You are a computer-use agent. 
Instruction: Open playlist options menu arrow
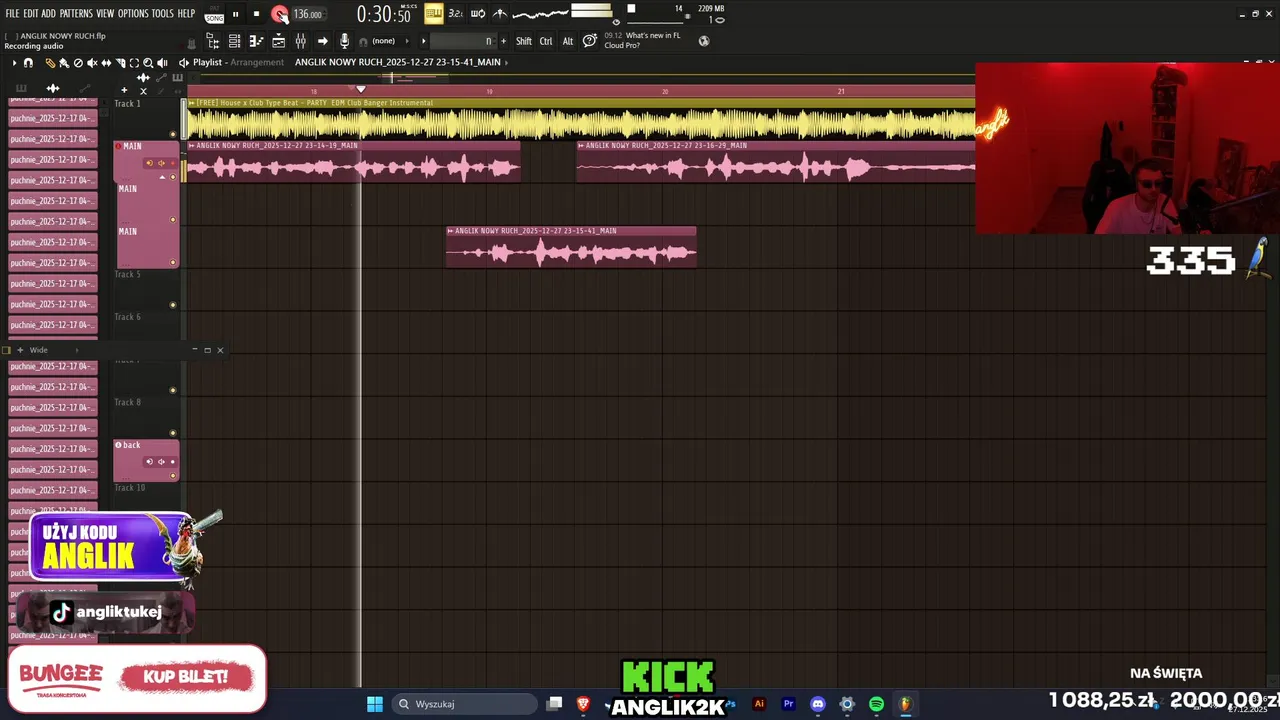tap(14, 63)
